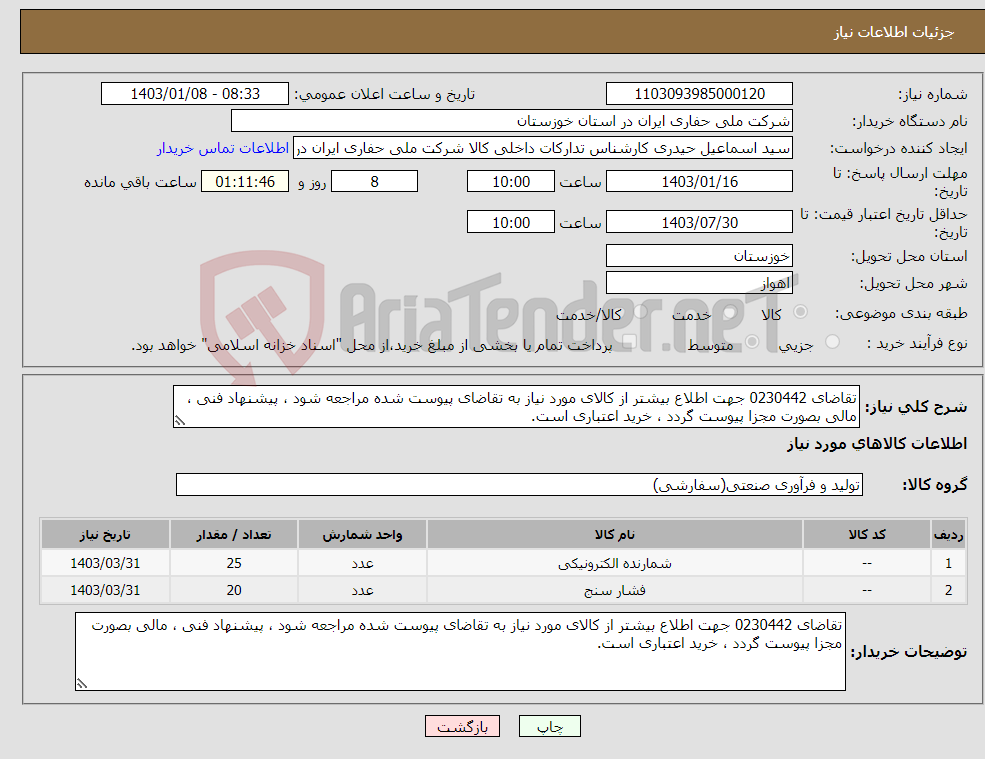
Task: Select the کالا radio button
Action: point(800,312)
